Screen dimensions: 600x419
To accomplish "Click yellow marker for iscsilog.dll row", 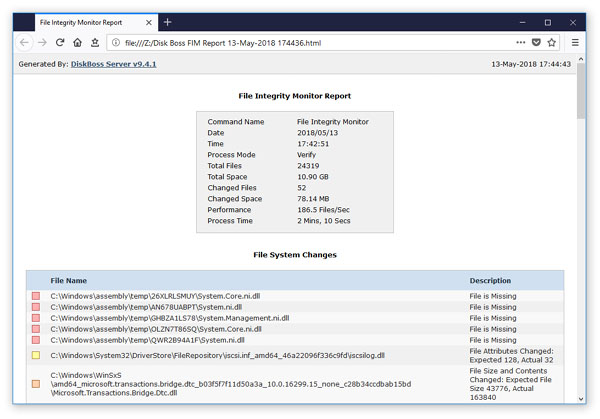I will click(36, 355).
